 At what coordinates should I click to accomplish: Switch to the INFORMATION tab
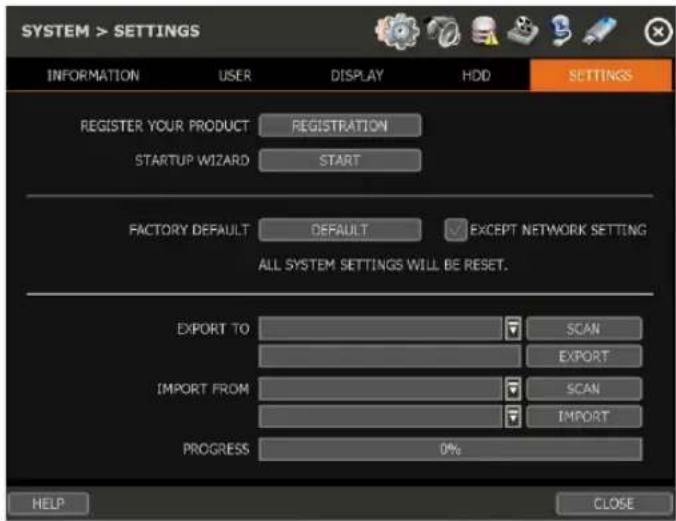coord(93,75)
